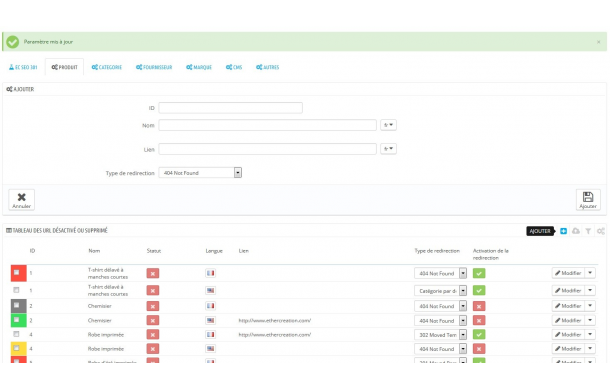Click the Annuler button
This screenshot has height=390, width=610.
[x=21, y=200]
